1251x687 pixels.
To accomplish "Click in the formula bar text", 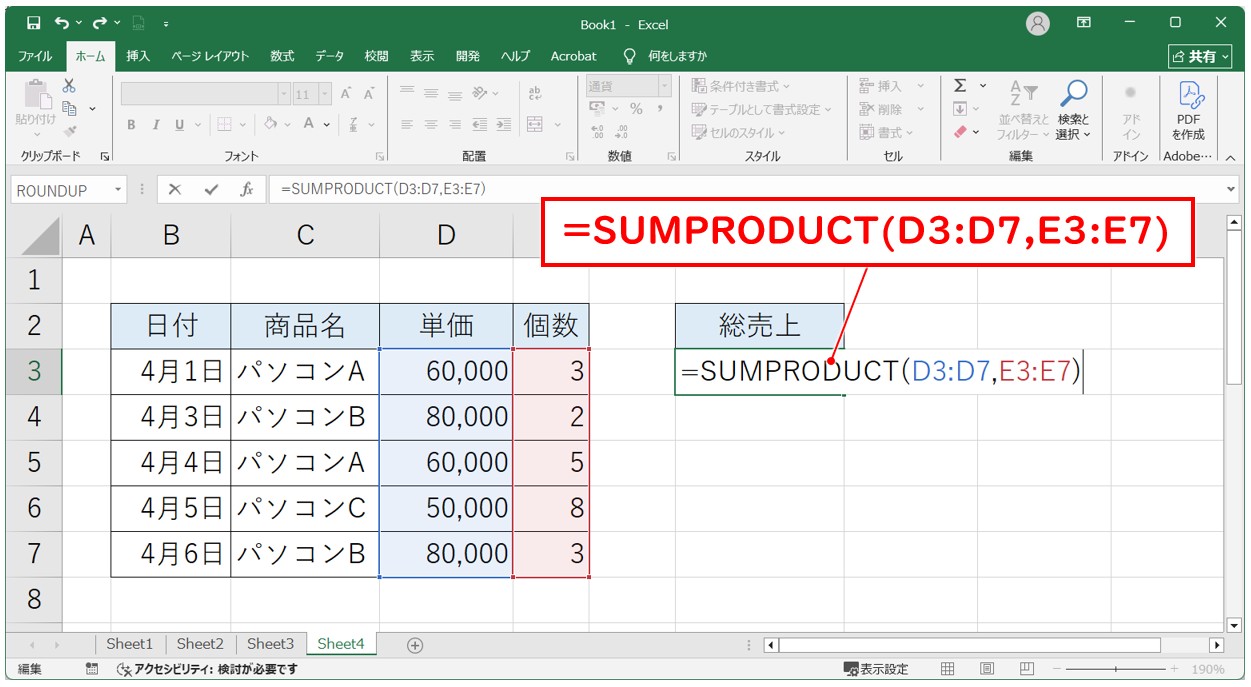I will click(x=383, y=189).
